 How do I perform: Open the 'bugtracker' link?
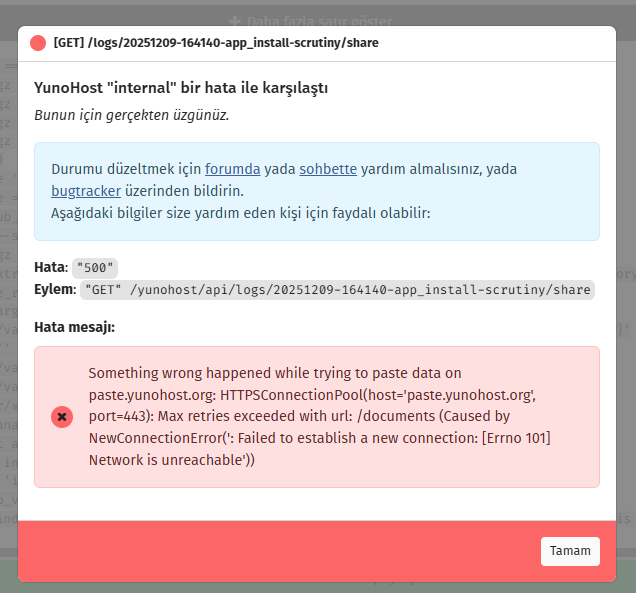point(86,190)
